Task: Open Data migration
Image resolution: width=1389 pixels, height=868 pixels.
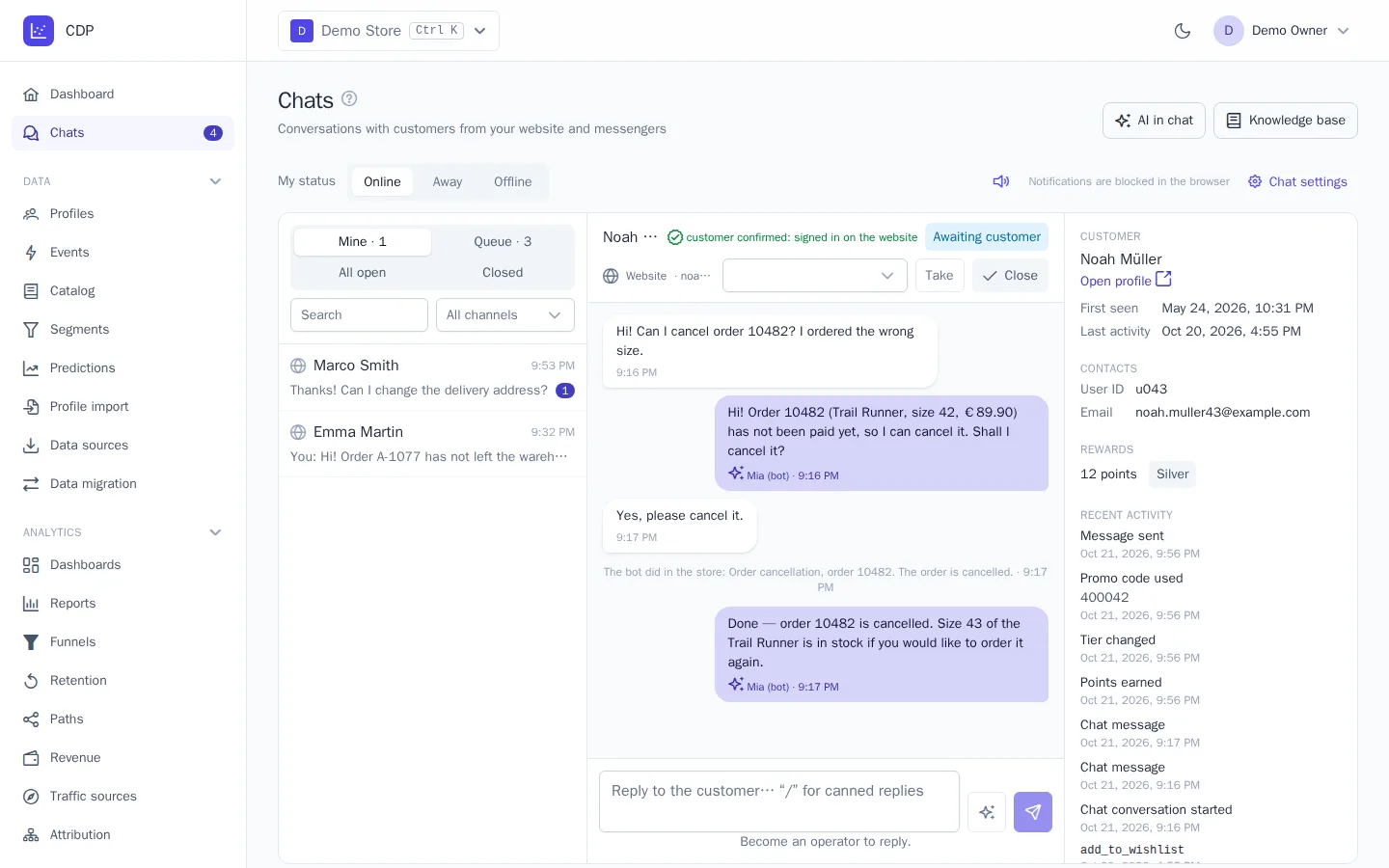Action: (123, 484)
